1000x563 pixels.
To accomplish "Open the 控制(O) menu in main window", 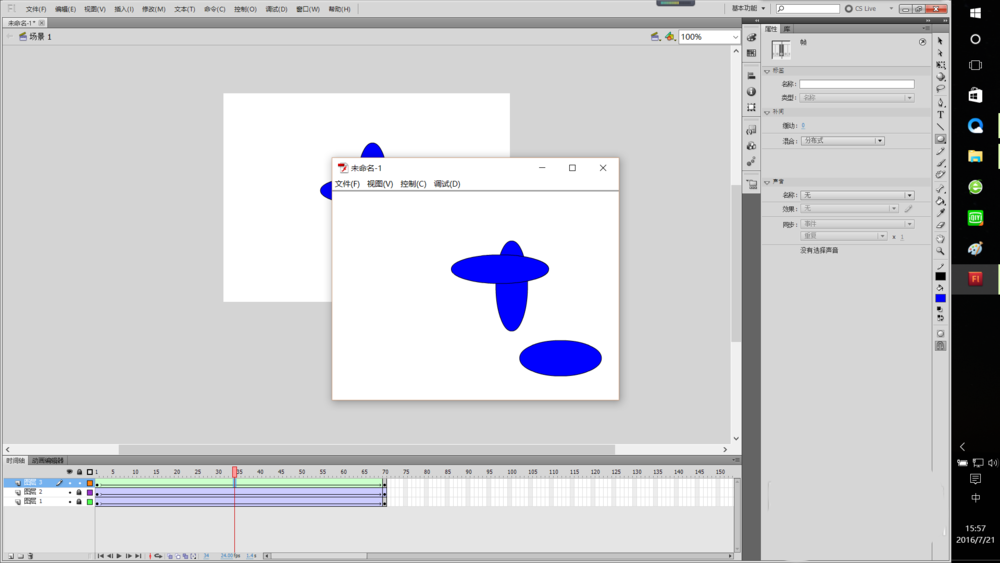I will pos(245,9).
